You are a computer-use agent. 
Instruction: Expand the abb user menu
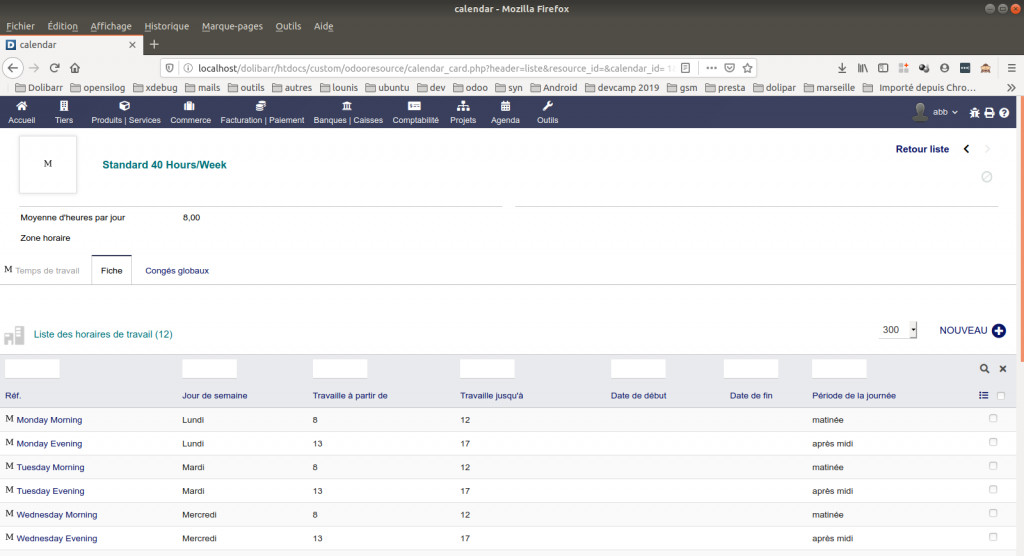coord(936,112)
